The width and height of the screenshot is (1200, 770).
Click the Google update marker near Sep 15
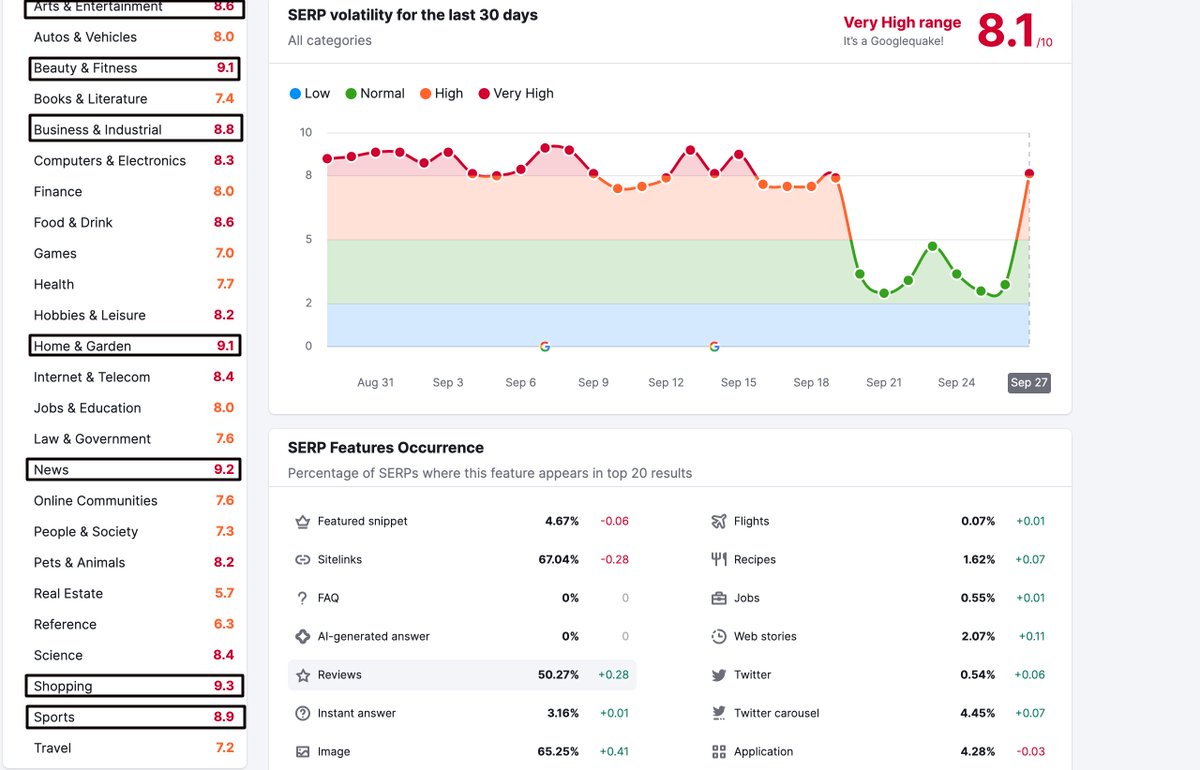click(x=714, y=347)
